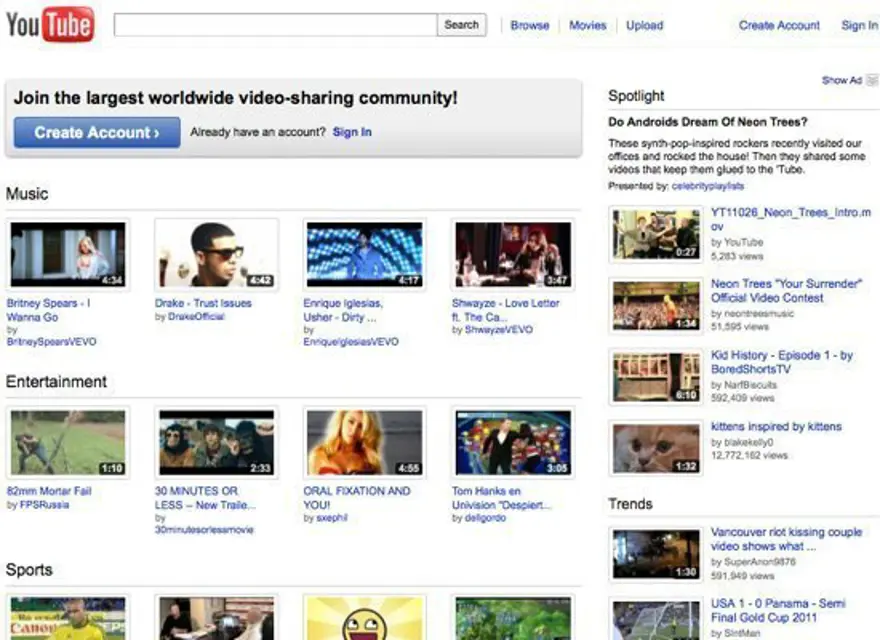Open the Tom Hanks en Univision thumbnail
The width and height of the screenshot is (880, 640).
click(x=513, y=442)
